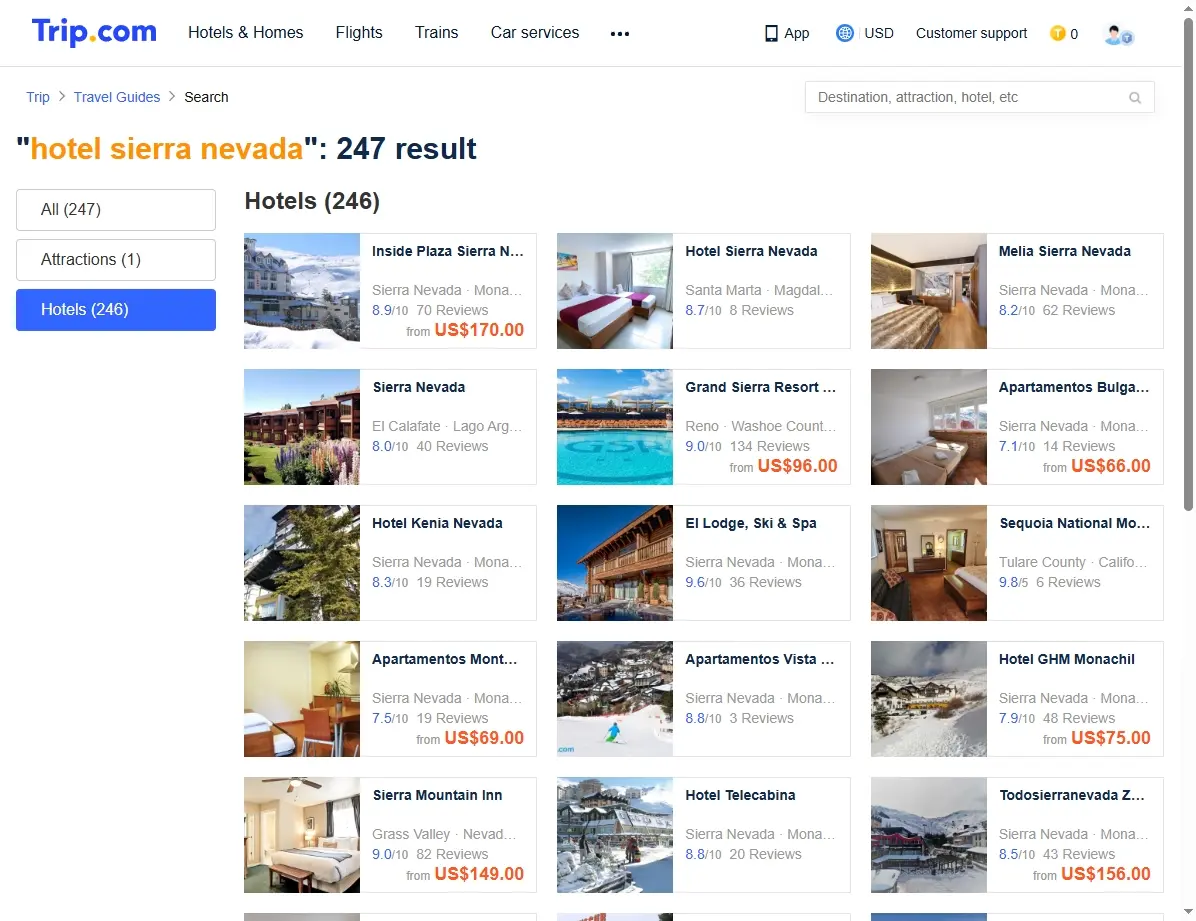
Task: Click Hotel Kenia Nevada title
Action: click(437, 523)
